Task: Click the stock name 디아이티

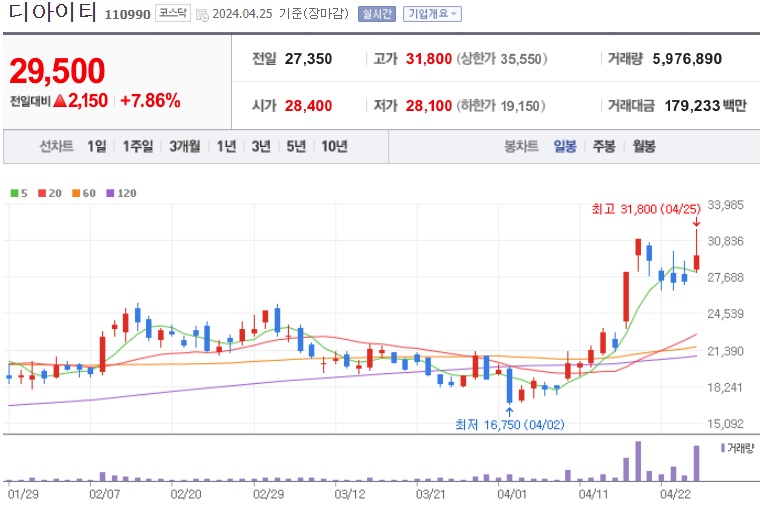Action: pyautogui.click(x=52, y=12)
